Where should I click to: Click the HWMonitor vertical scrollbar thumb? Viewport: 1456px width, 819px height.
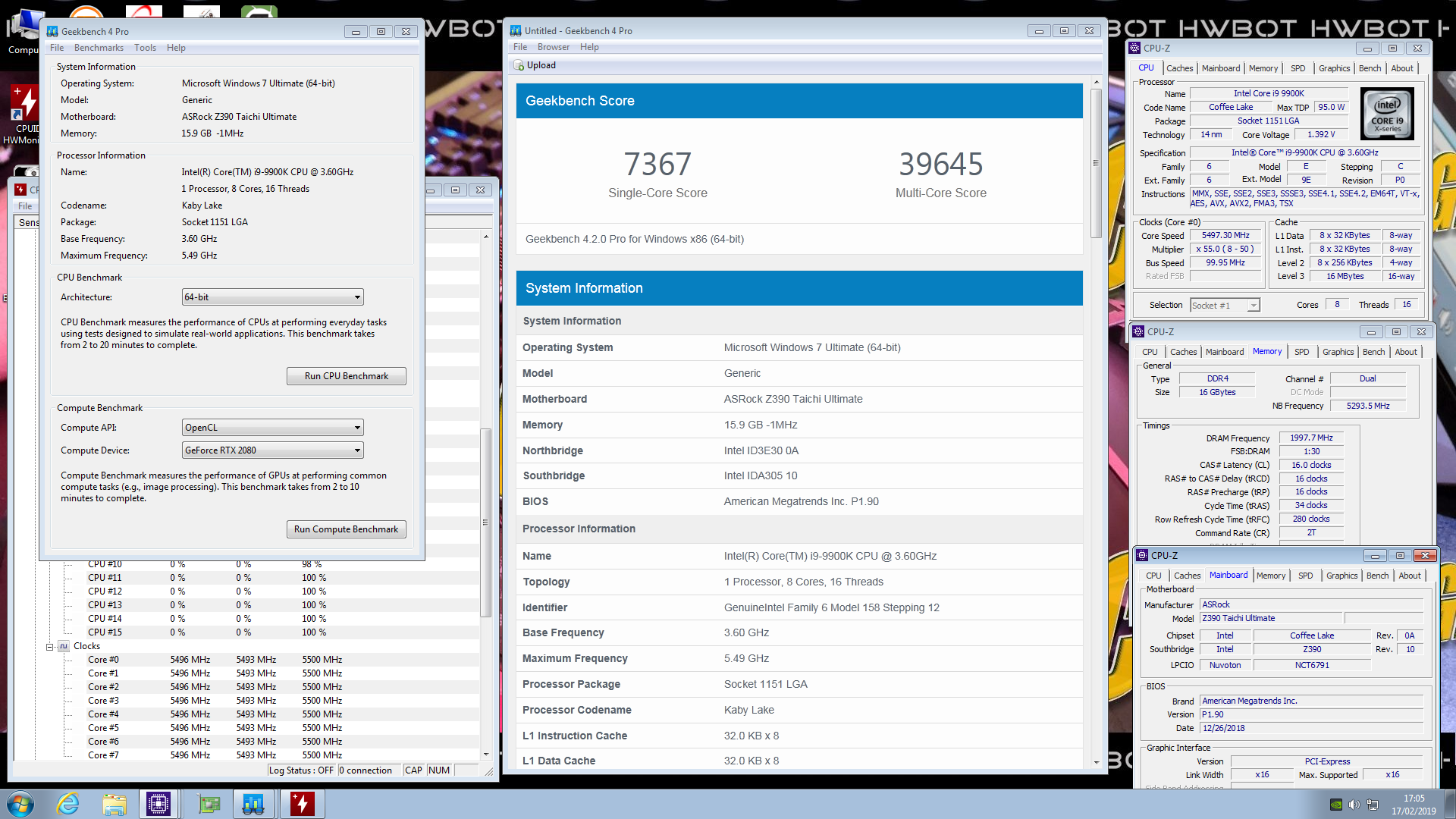pos(485,522)
